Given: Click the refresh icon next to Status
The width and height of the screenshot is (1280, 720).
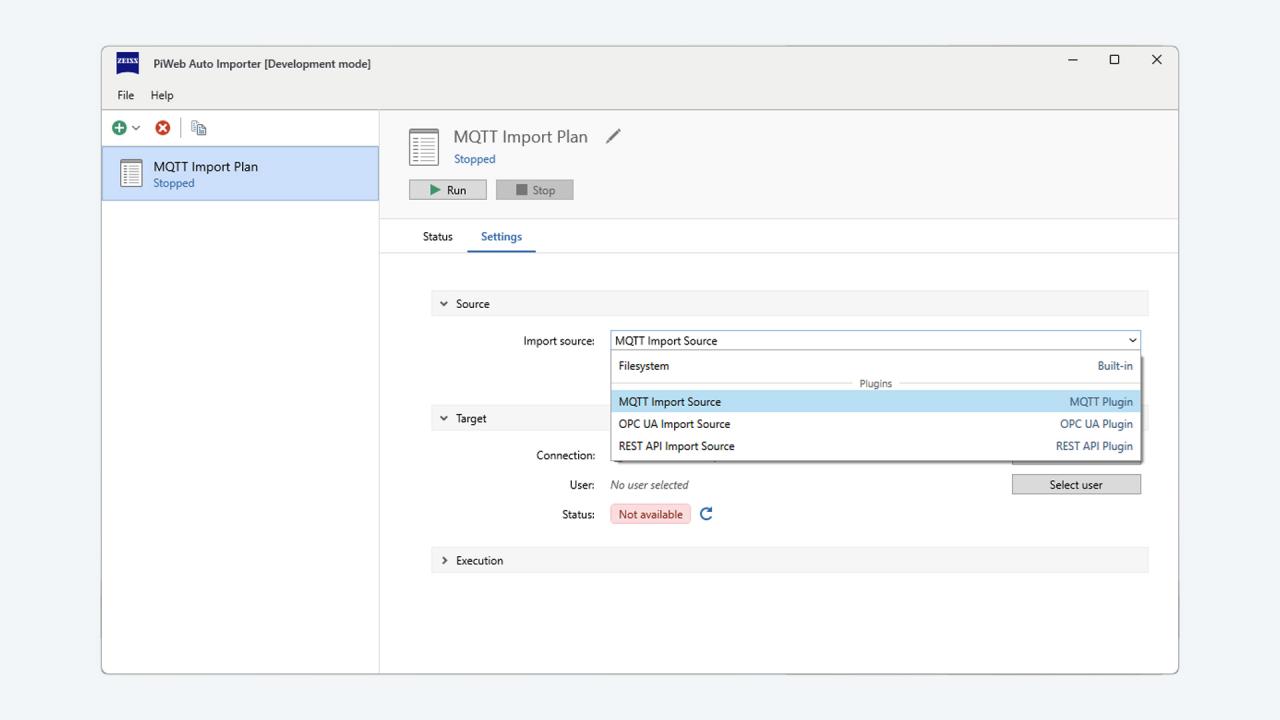Looking at the screenshot, I should click(706, 513).
